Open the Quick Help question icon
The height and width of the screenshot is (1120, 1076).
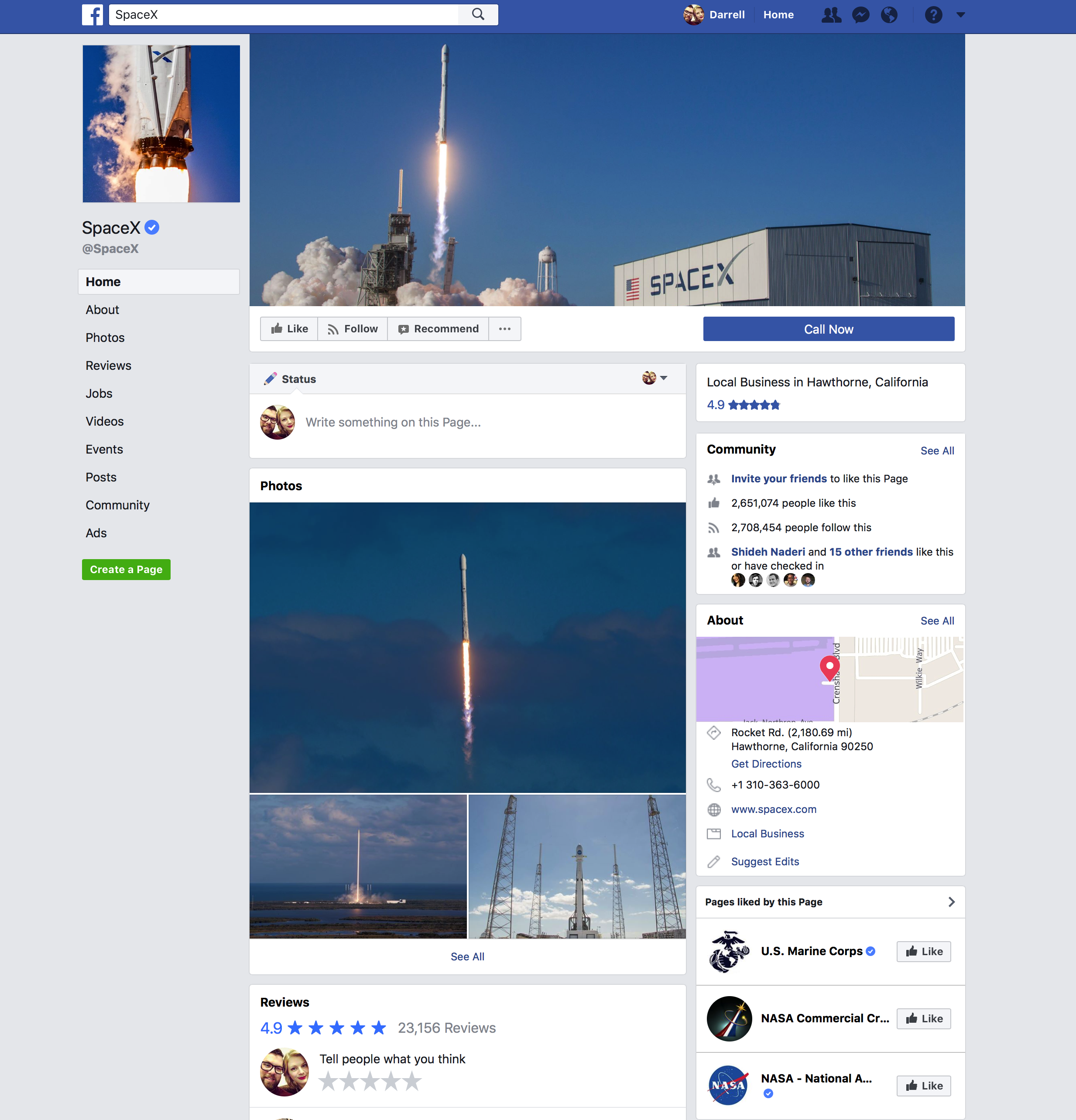point(933,15)
